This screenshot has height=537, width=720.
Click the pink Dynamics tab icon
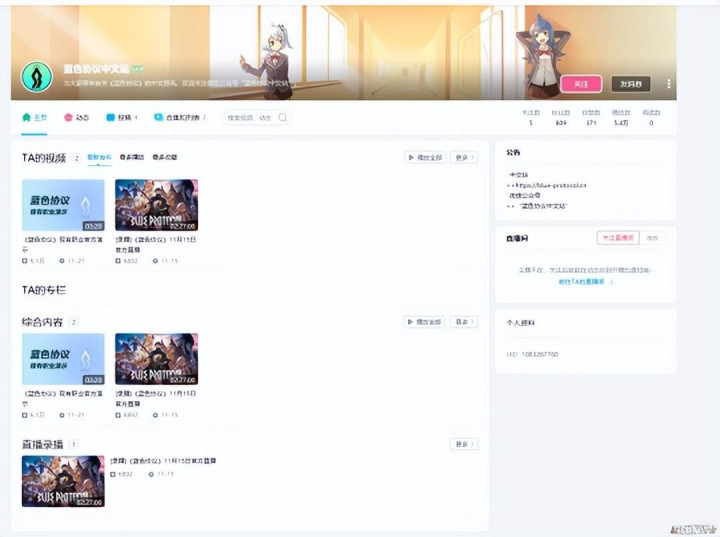68,117
